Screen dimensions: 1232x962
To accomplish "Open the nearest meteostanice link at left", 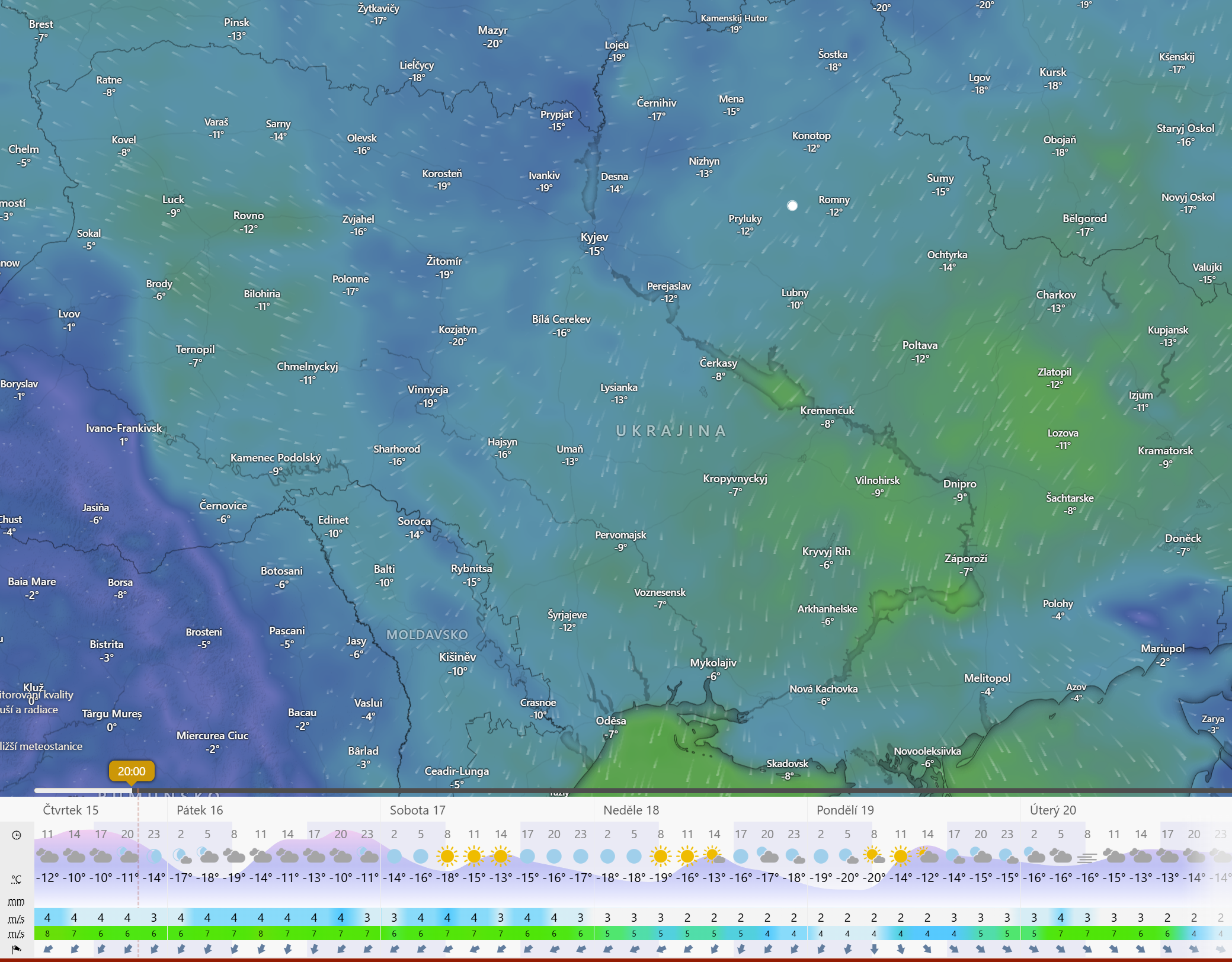I will 41,746.
